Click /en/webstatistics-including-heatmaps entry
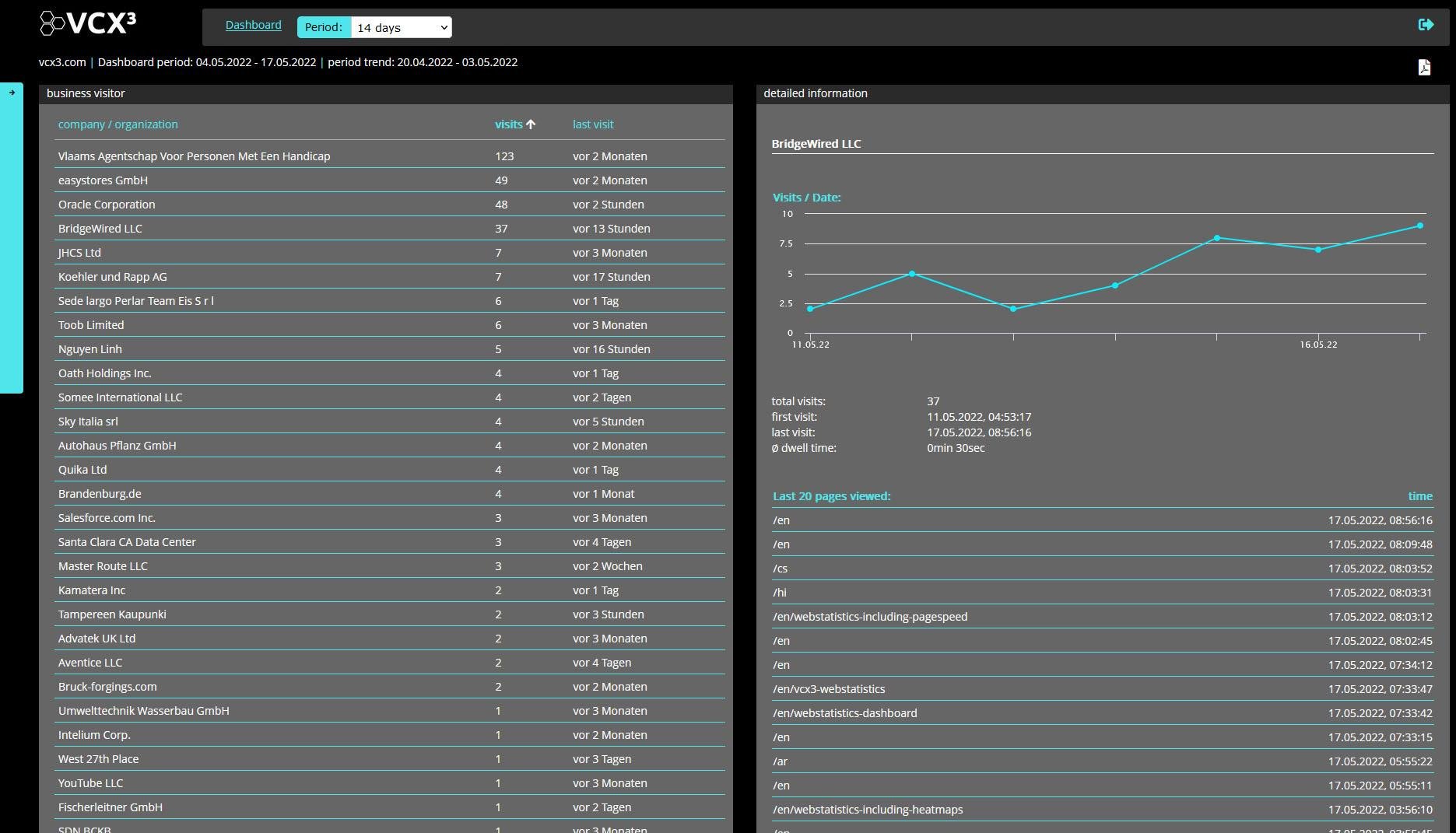The image size is (1456, 833). (x=1103, y=810)
